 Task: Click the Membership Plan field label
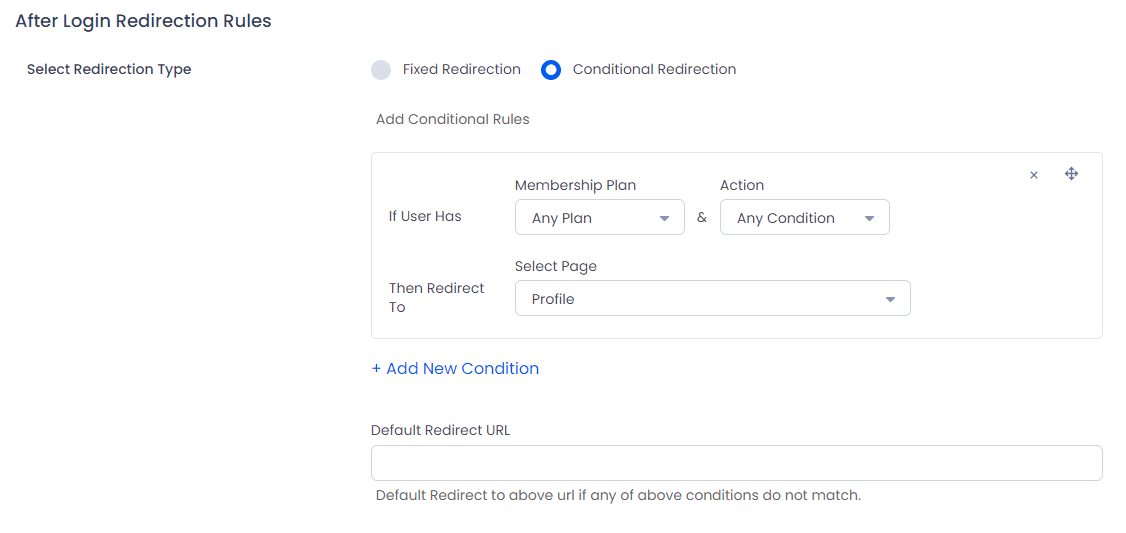tap(576, 185)
